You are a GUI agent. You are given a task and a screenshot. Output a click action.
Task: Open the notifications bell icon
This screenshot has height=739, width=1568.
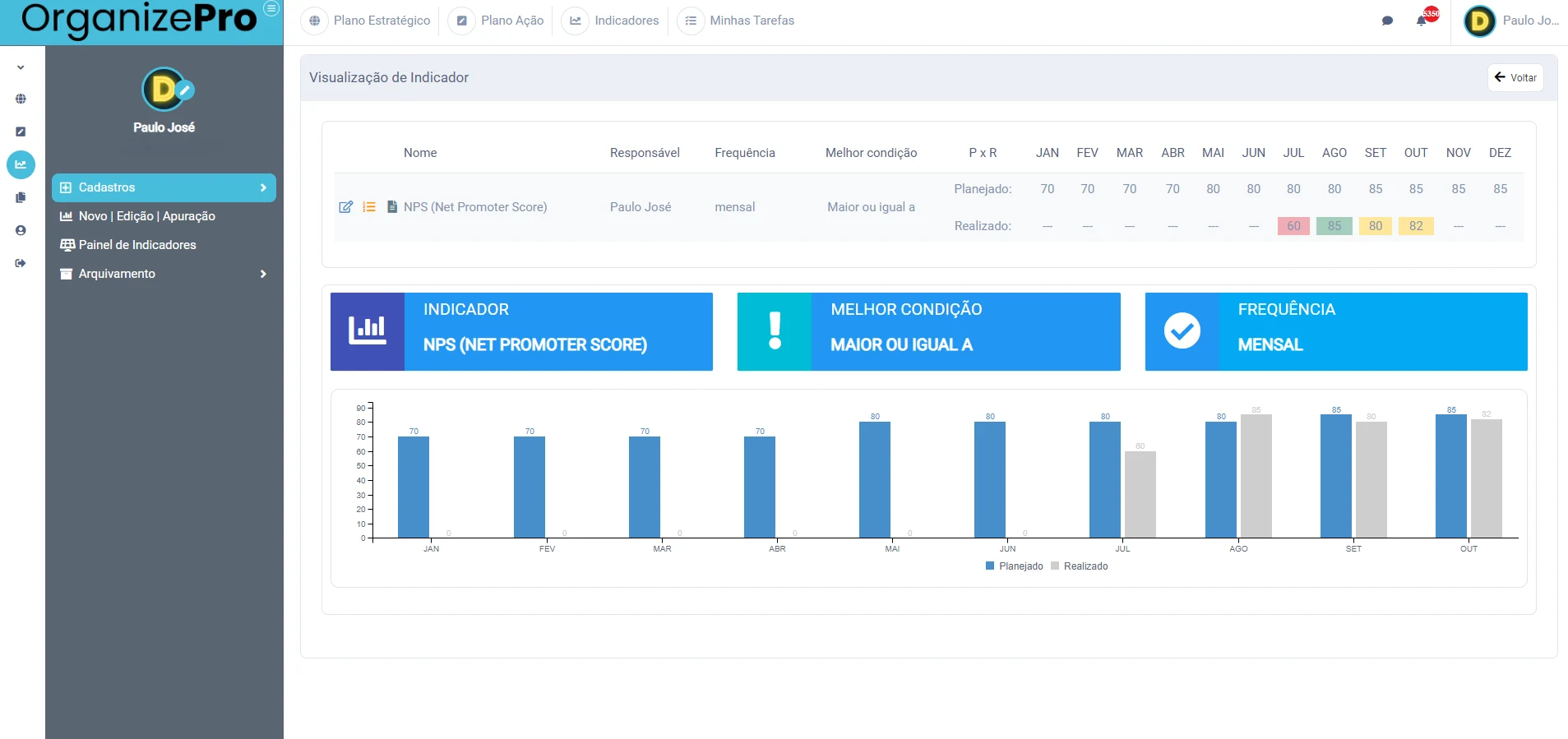click(1422, 21)
